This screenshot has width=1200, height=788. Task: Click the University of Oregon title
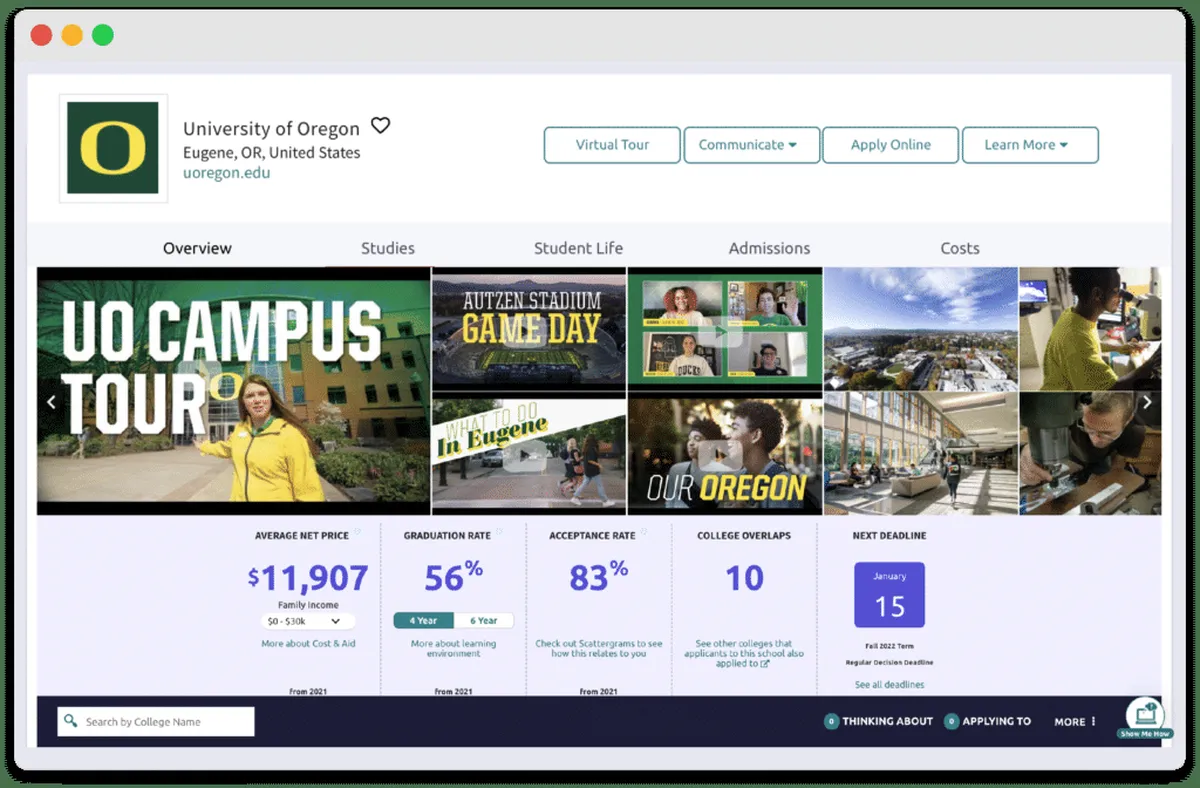pos(271,128)
